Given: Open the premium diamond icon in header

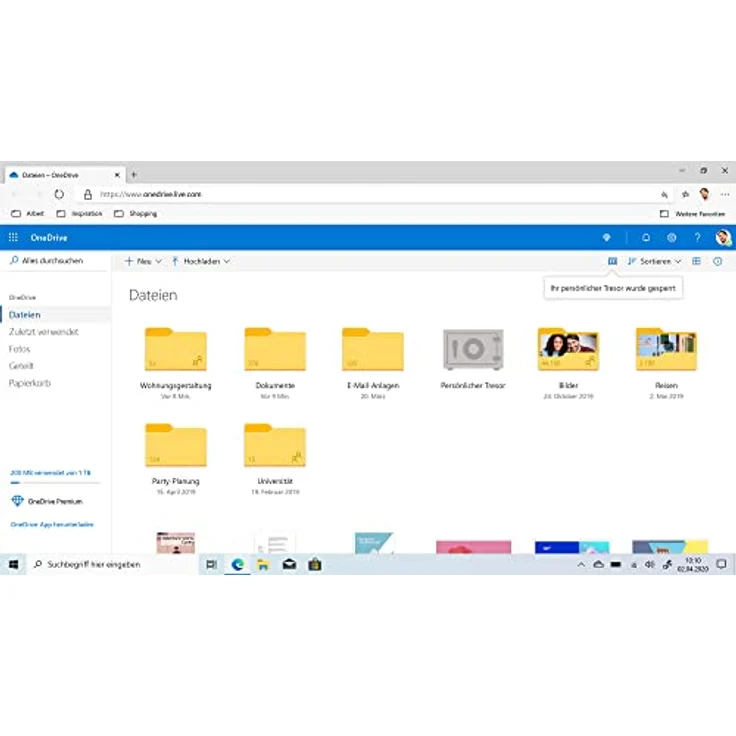Looking at the screenshot, I should click(x=606, y=238).
